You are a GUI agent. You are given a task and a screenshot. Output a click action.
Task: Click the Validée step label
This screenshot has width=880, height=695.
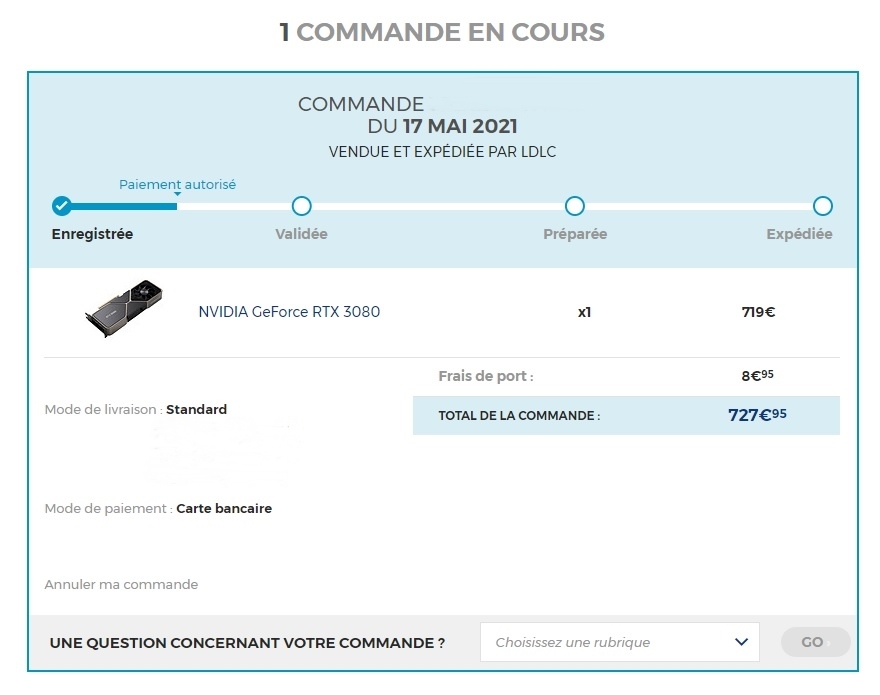(x=301, y=234)
